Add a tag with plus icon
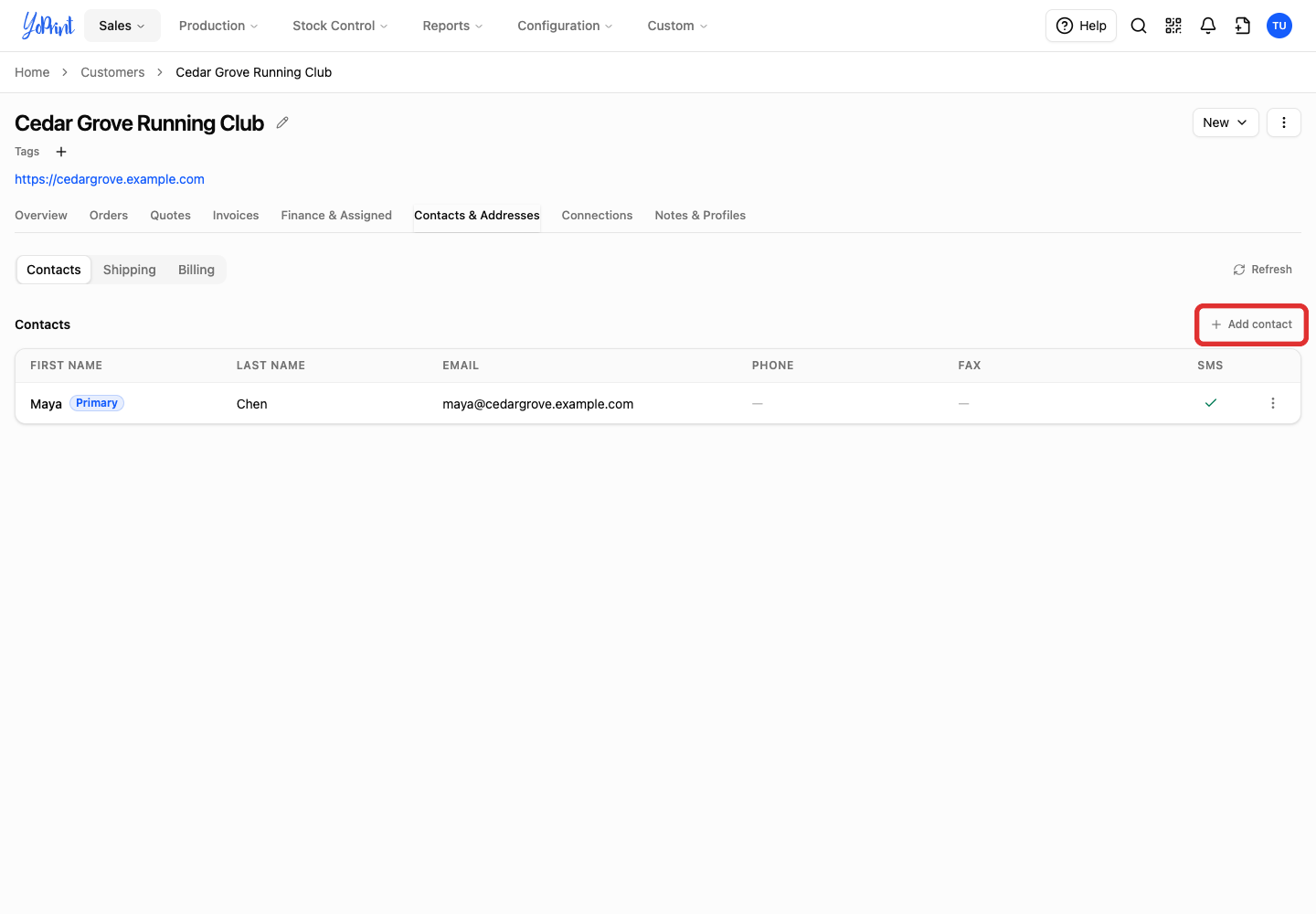The width and height of the screenshot is (1316, 914). click(61, 152)
